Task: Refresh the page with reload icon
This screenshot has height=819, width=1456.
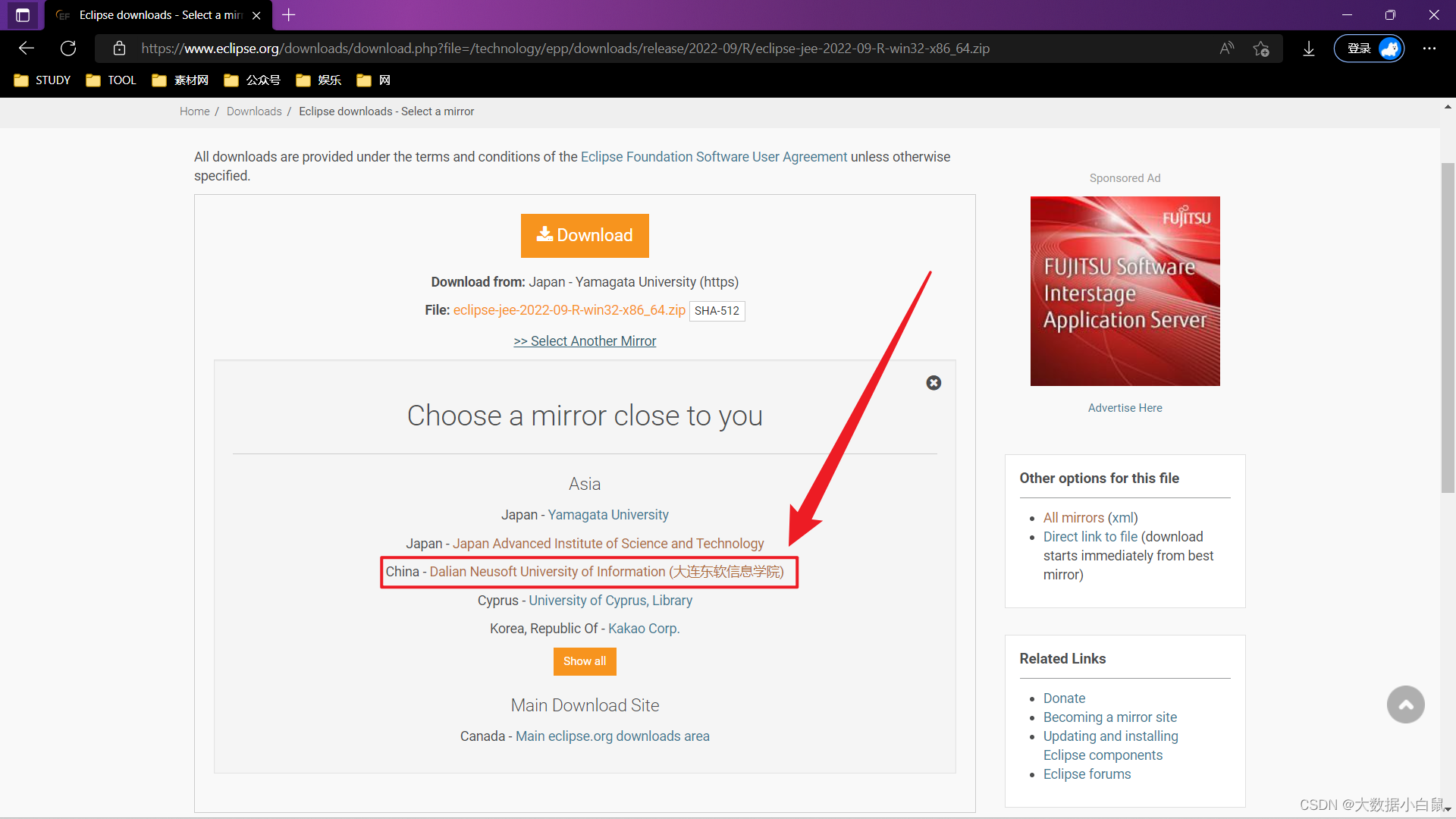Action: [x=68, y=49]
